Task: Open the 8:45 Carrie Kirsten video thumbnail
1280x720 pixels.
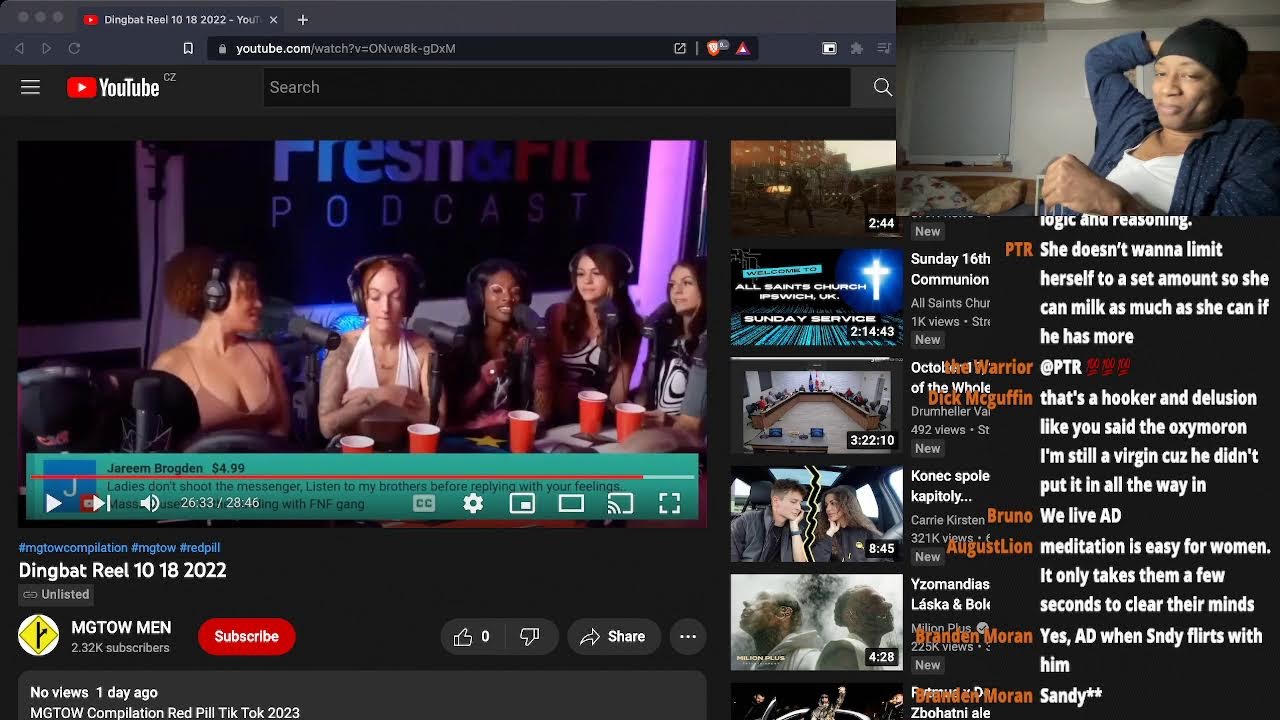Action: pos(817,514)
